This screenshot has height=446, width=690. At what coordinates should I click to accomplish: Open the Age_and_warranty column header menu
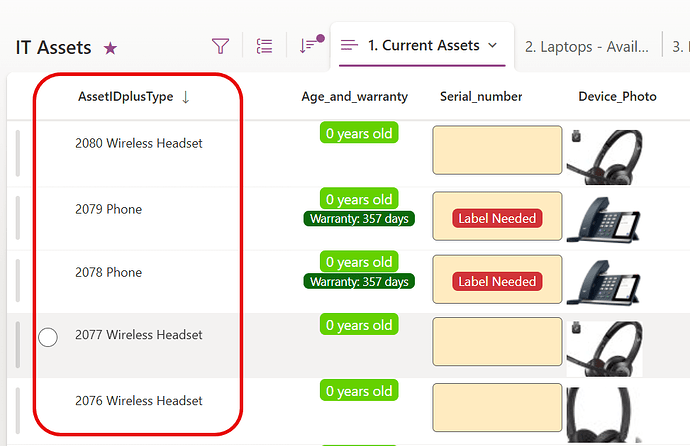coord(354,97)
